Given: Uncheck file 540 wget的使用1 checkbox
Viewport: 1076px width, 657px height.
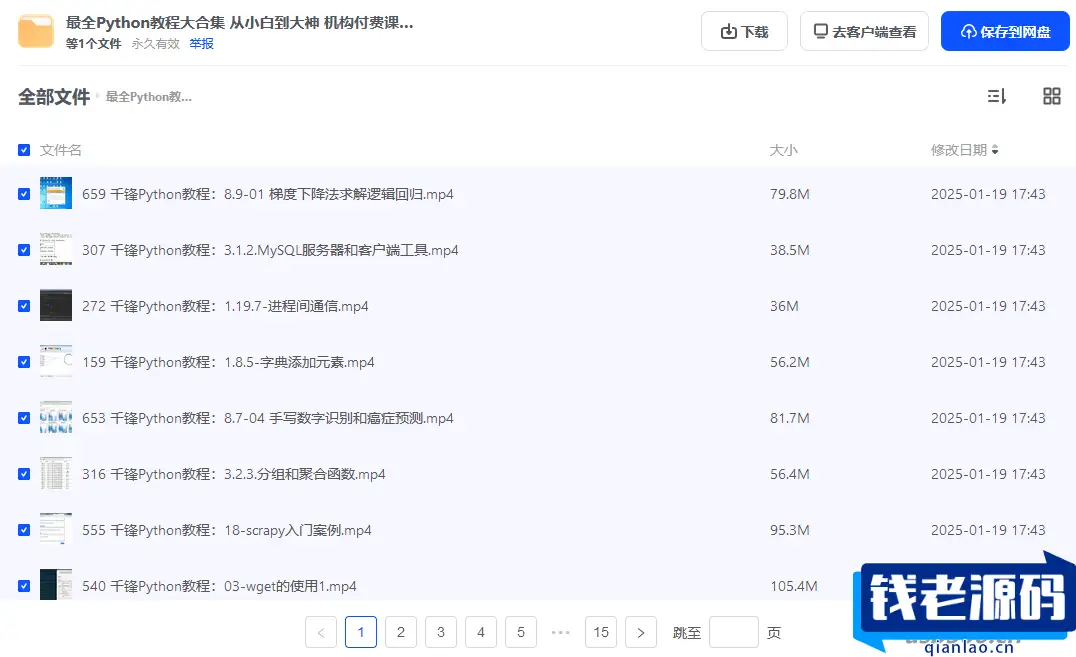Looking at the screenshot, I should coord(24,586).
